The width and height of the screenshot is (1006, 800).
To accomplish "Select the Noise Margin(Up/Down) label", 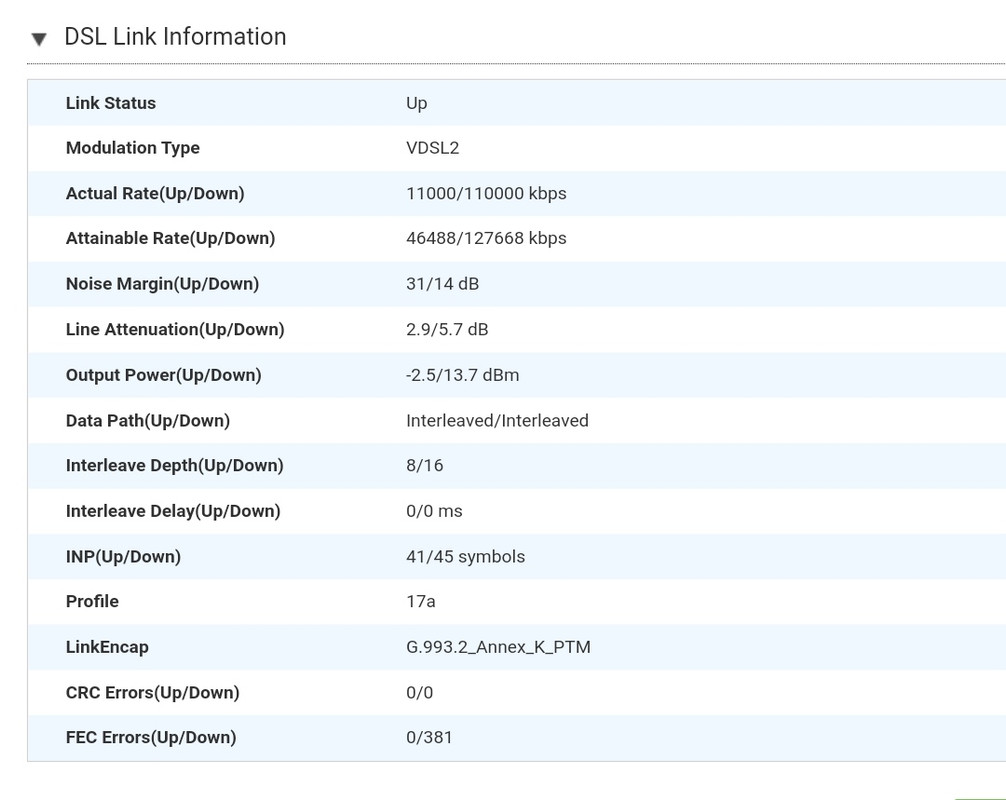I will [x=162, y=284].
